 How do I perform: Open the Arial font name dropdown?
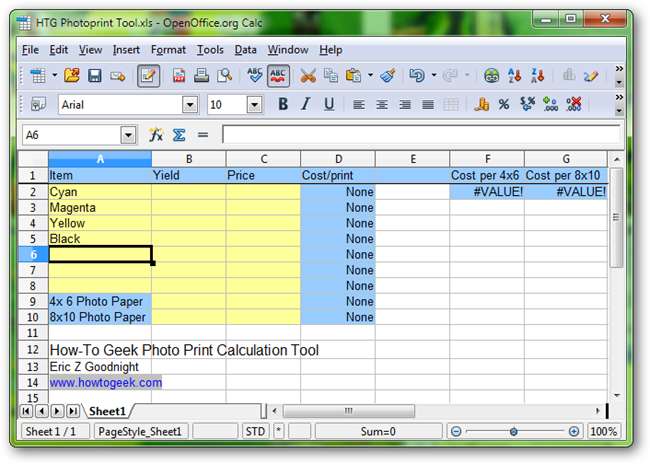click(x=190, y=105)
